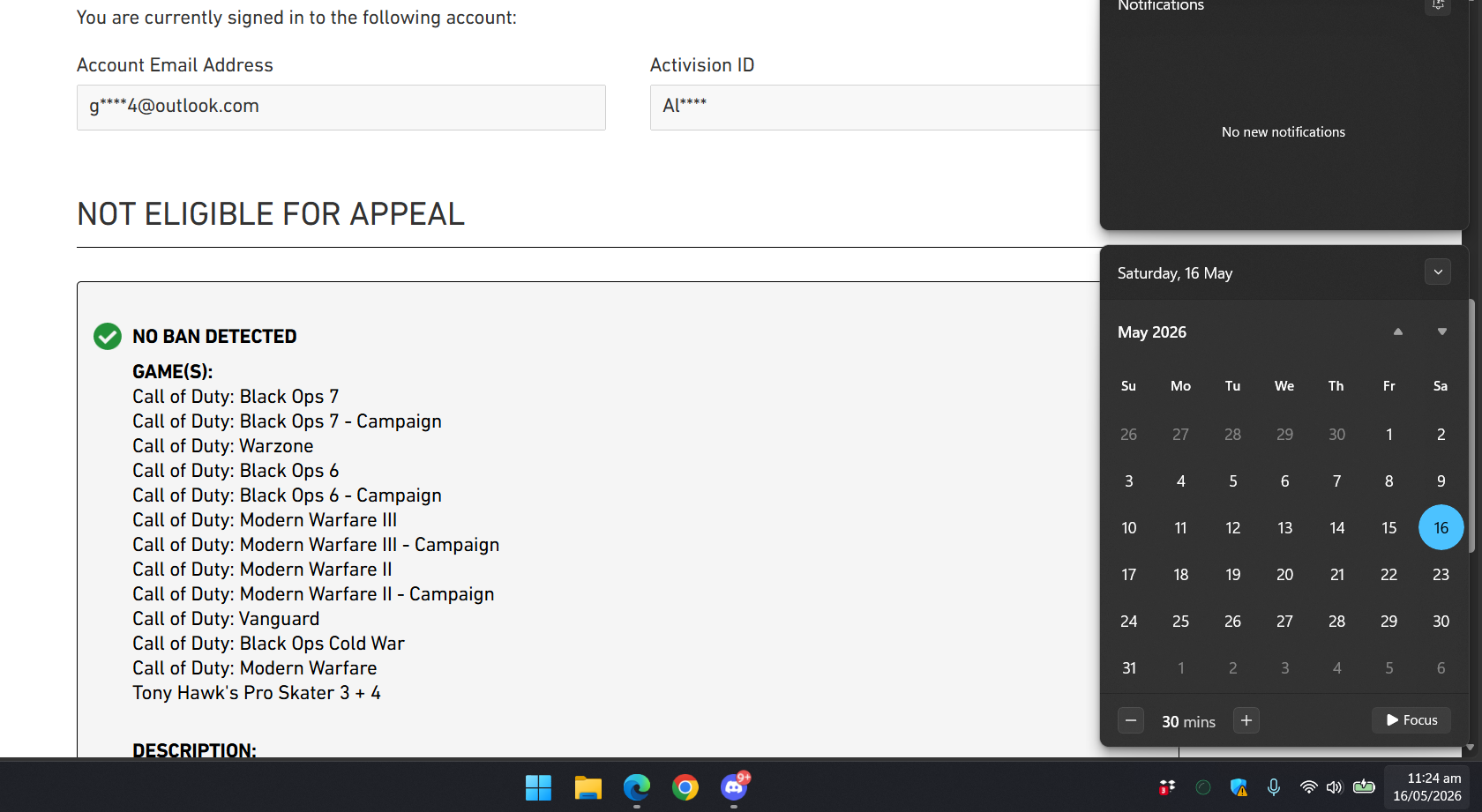
Task: Click "Call of Duty: Modern Warfare" entry
Action: 255,668
